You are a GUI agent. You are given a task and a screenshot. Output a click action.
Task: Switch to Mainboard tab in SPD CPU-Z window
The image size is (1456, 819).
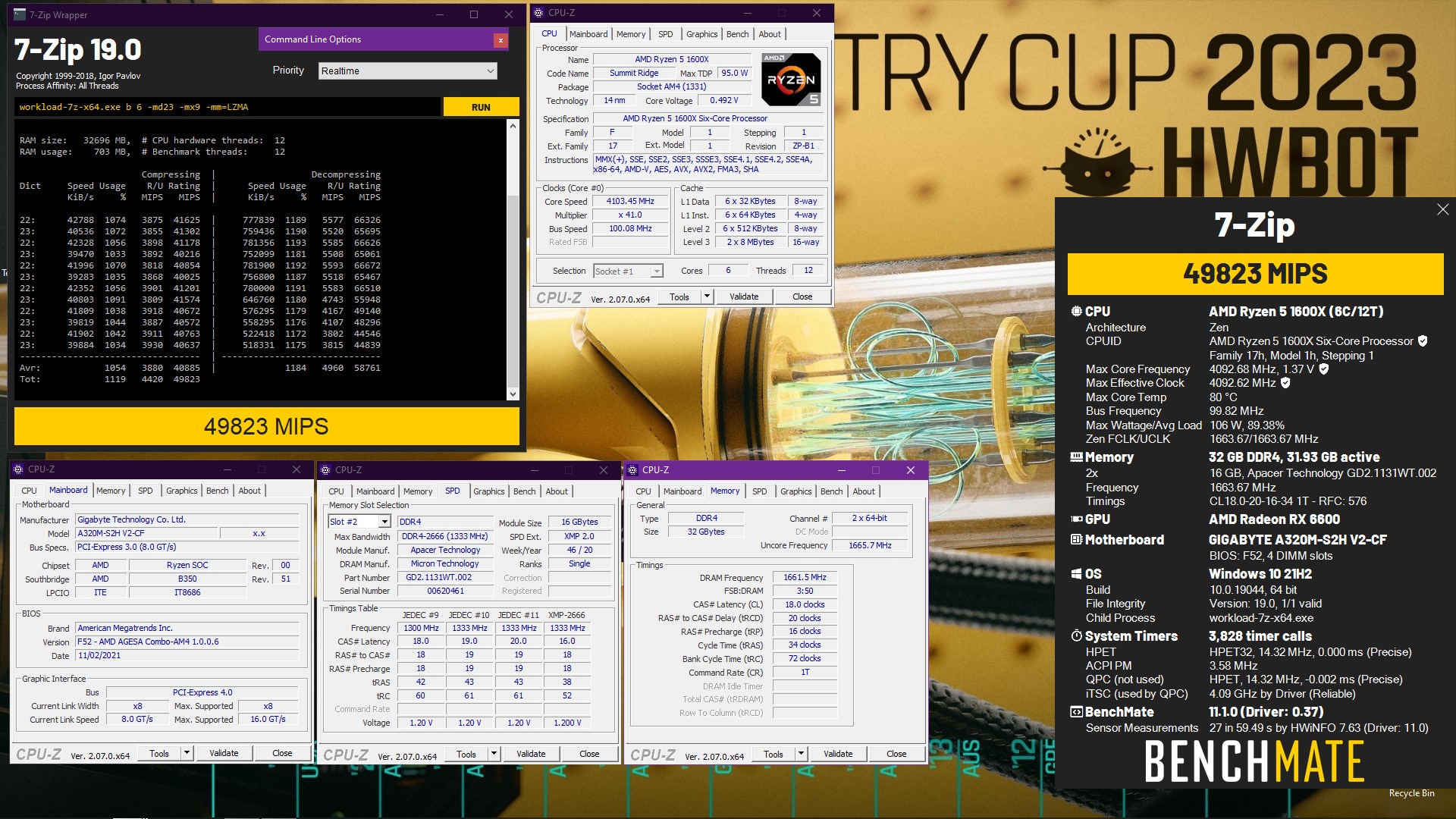click(x=375, y=491)
